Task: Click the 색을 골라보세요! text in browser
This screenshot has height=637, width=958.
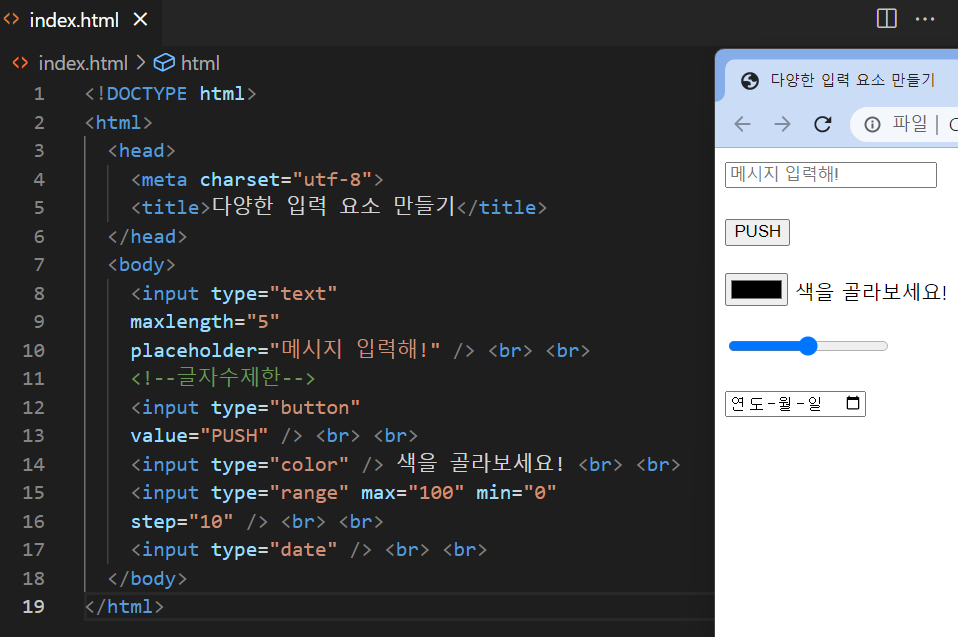Action: click(x=871, y=291)
